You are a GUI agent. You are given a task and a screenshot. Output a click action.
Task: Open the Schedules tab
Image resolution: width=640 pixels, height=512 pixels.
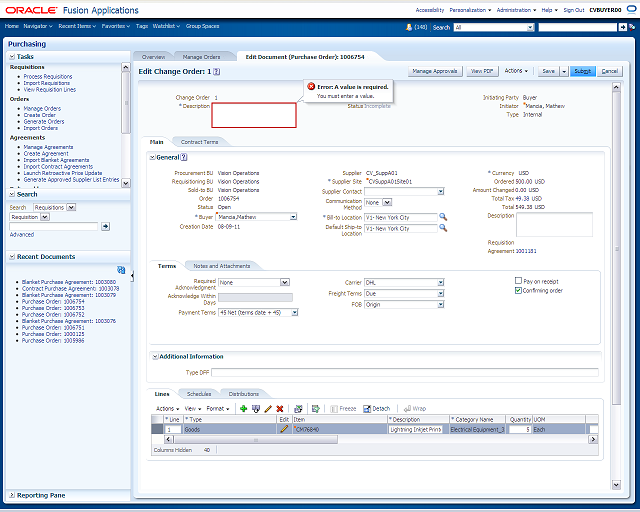pos(199,394)
